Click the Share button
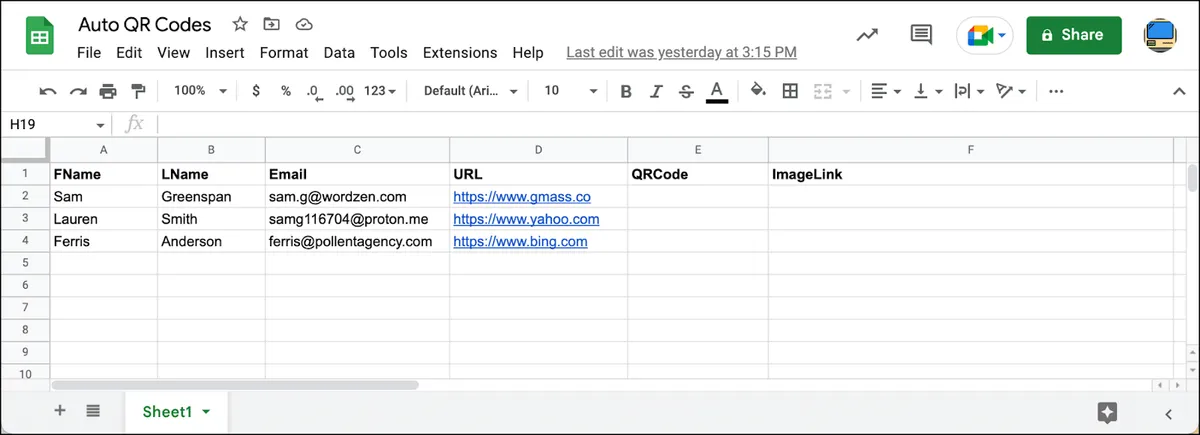1200x435 pixels. click(1073, 35)
